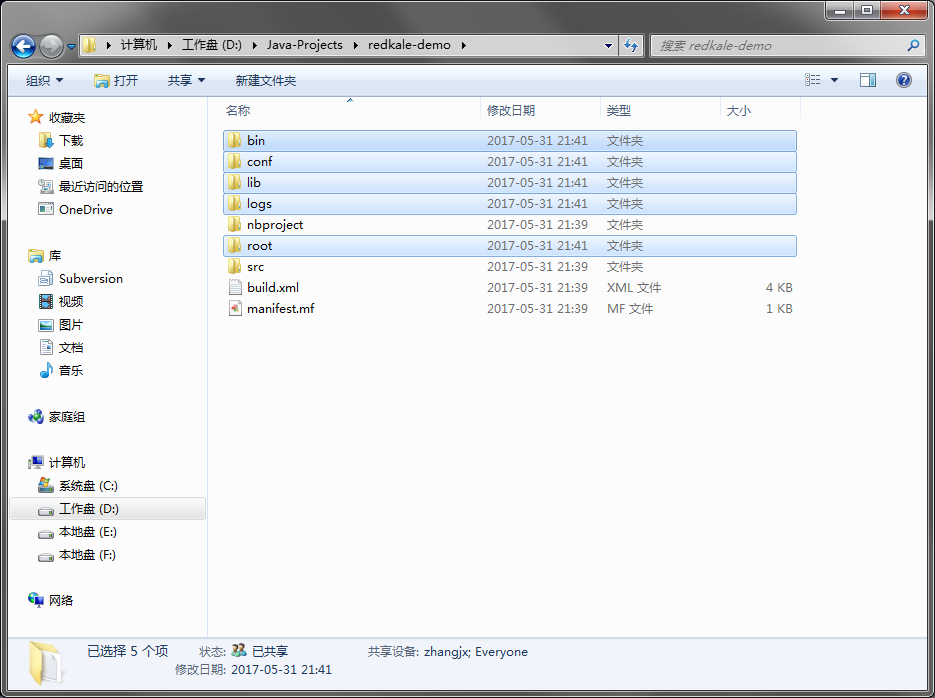Open the 共享 dropdown menu

(185, 80)
